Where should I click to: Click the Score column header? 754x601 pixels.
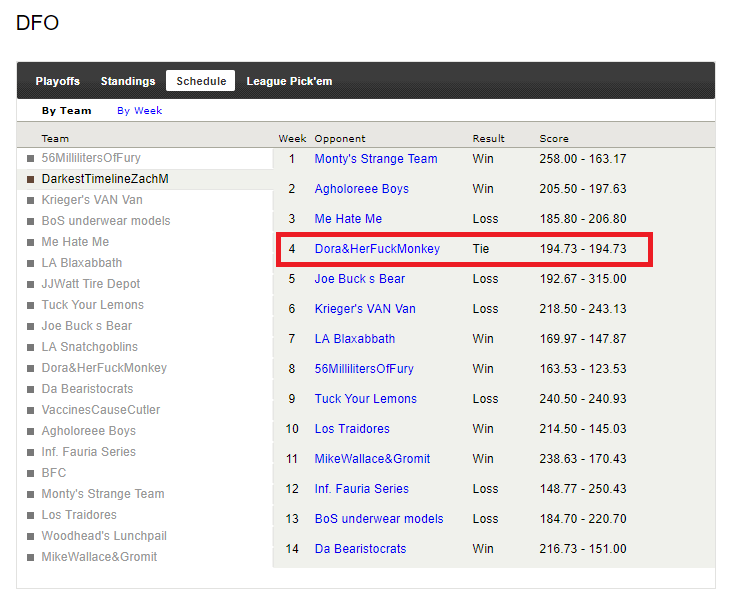pos(554,138)
